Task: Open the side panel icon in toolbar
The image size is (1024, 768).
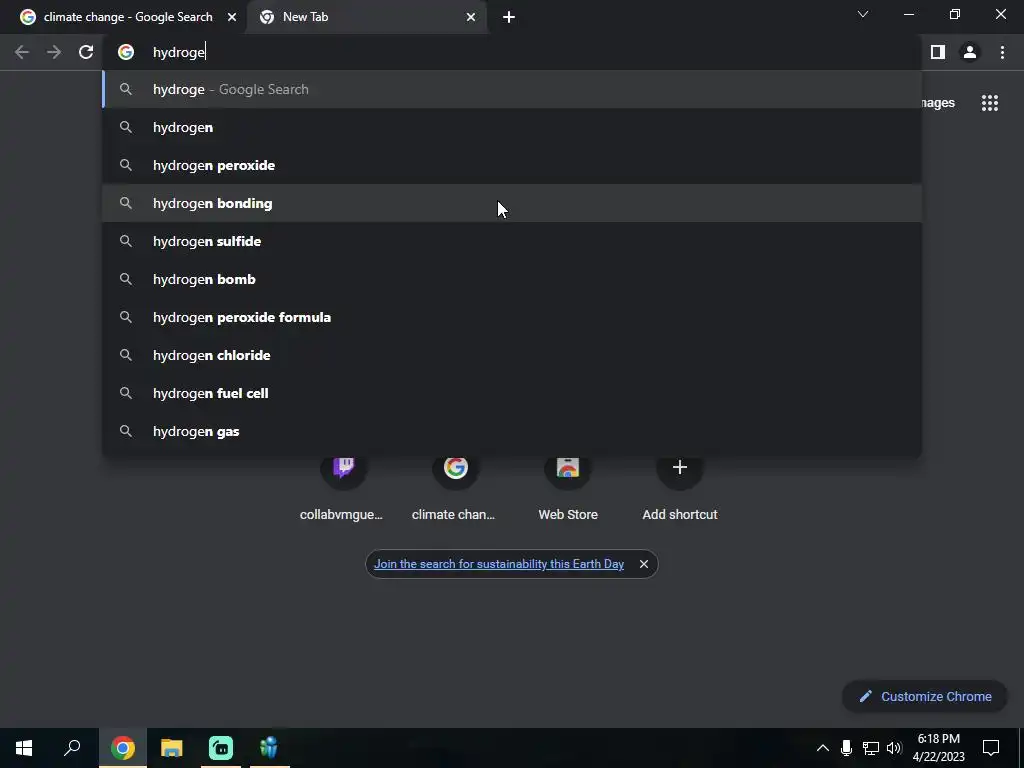Action: click(x=938, y=52)
